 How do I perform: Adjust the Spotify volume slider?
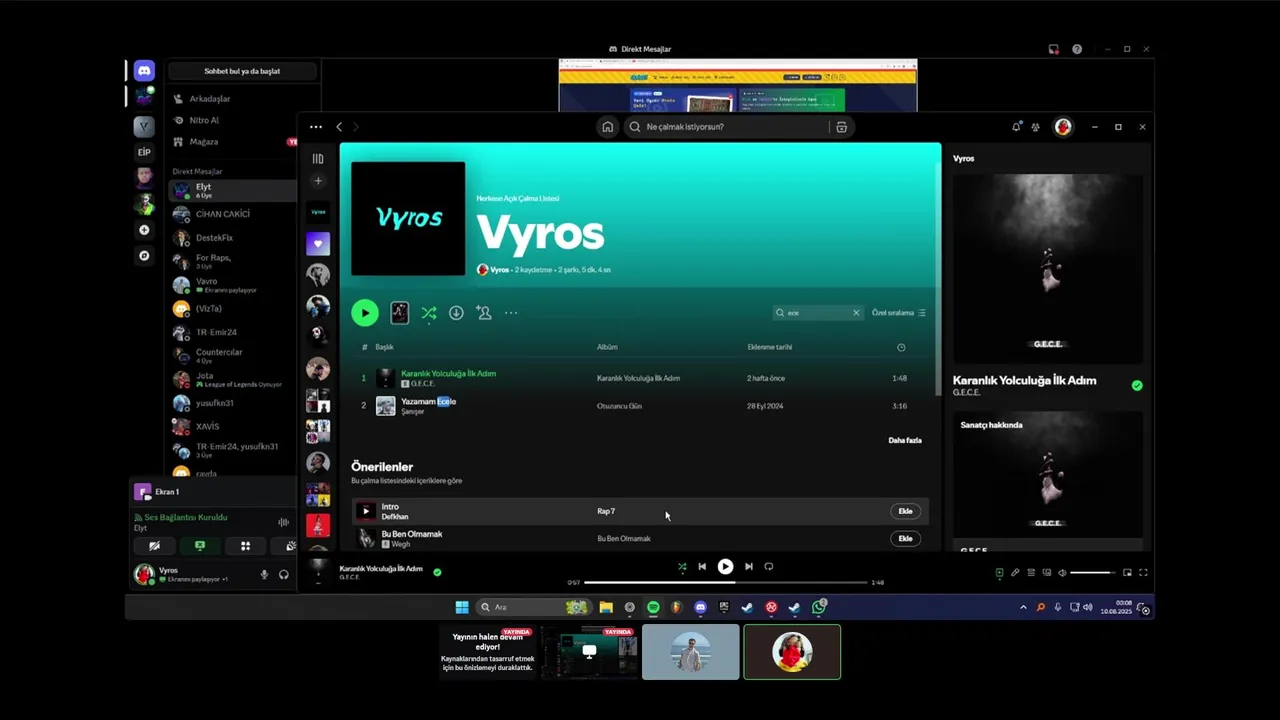(1092, 573)
